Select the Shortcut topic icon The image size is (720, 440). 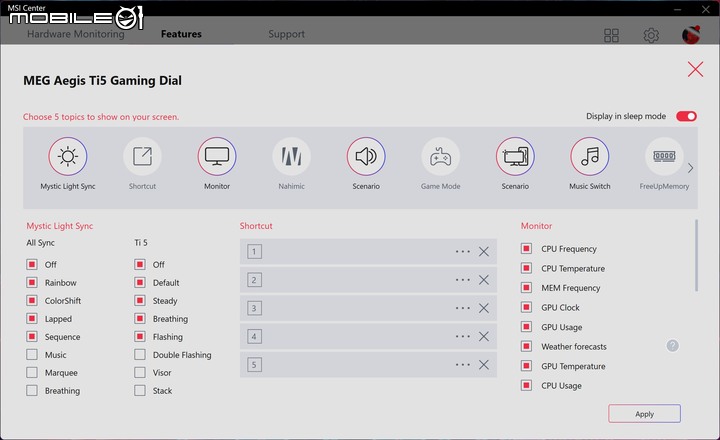(142, 157)
